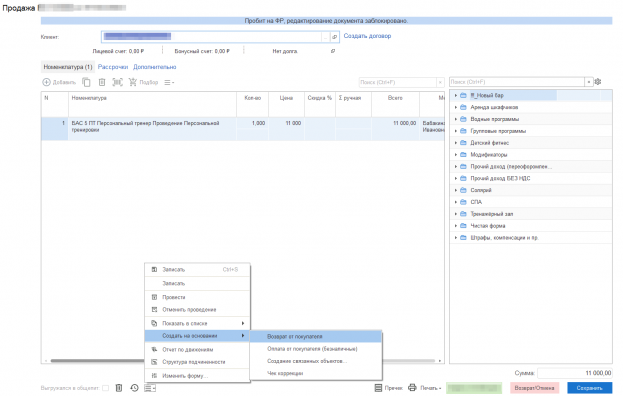Select Штрафы, компенсации и пр. tree row

click(531, 238)
